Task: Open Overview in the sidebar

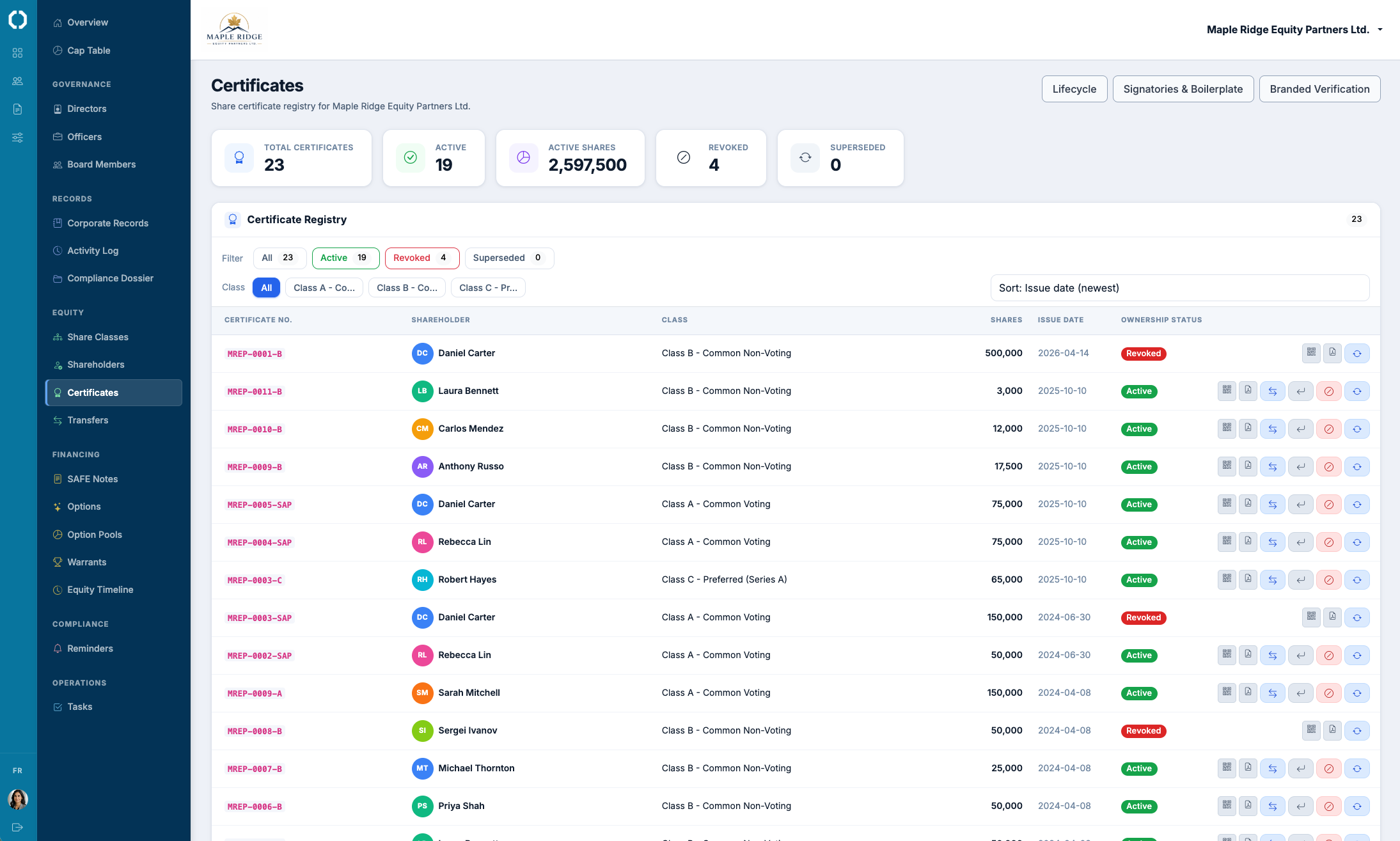Action: pyautogui.click(x=114, y=22)
